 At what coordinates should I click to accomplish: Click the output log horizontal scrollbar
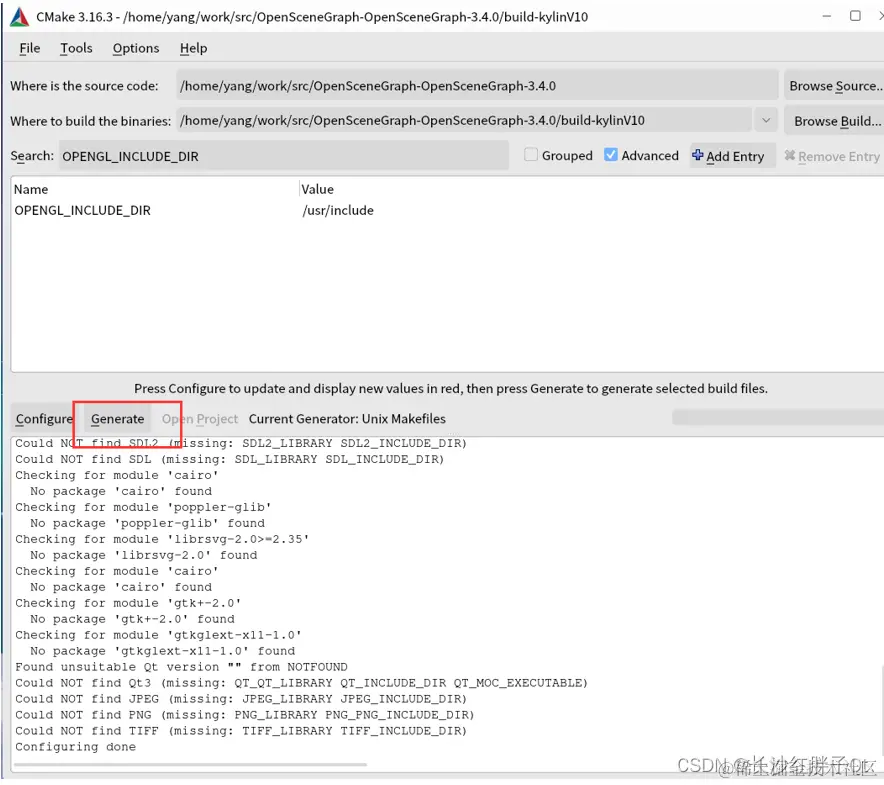point(191,765)
